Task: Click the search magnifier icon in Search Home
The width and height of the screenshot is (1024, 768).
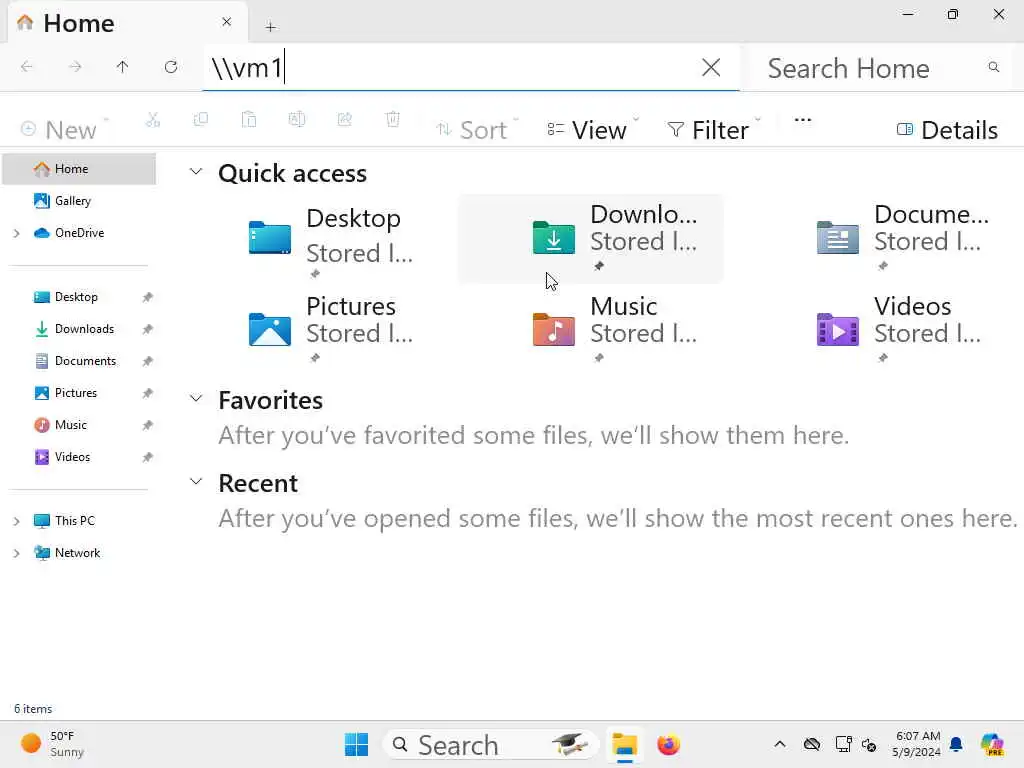Action: click(993, 67)
